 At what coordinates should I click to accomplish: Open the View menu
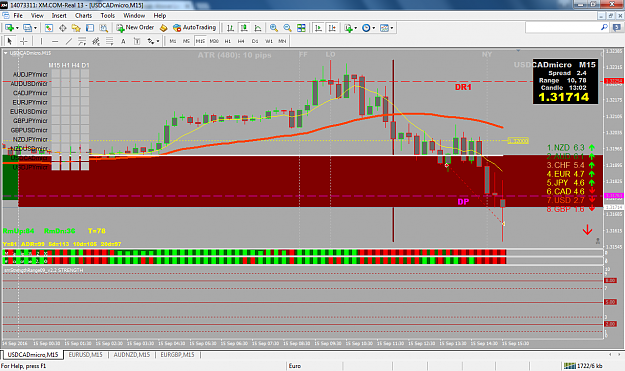coord(37,16)
